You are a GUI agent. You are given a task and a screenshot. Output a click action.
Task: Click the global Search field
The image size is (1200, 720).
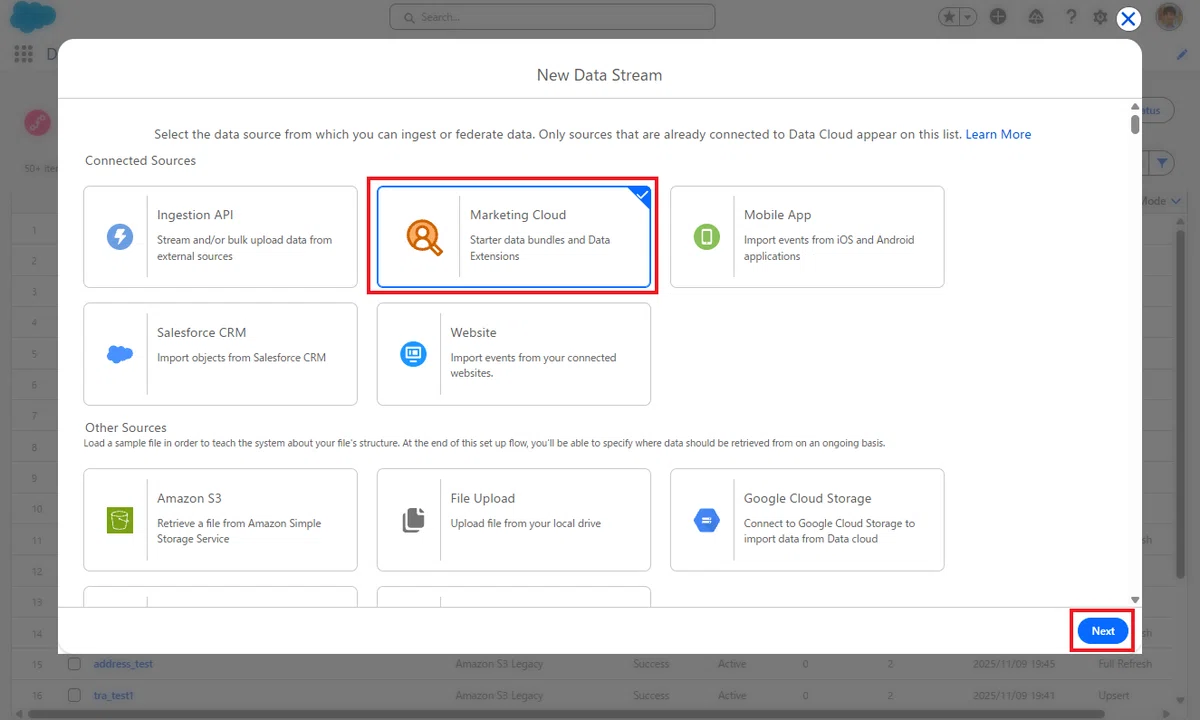pos(552,17)
